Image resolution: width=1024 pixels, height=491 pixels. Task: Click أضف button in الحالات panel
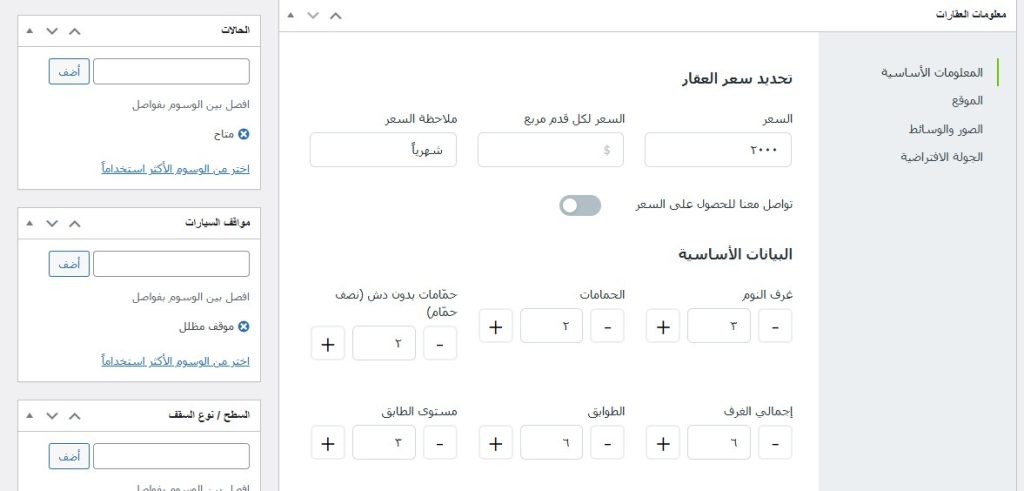coord(68,71)
